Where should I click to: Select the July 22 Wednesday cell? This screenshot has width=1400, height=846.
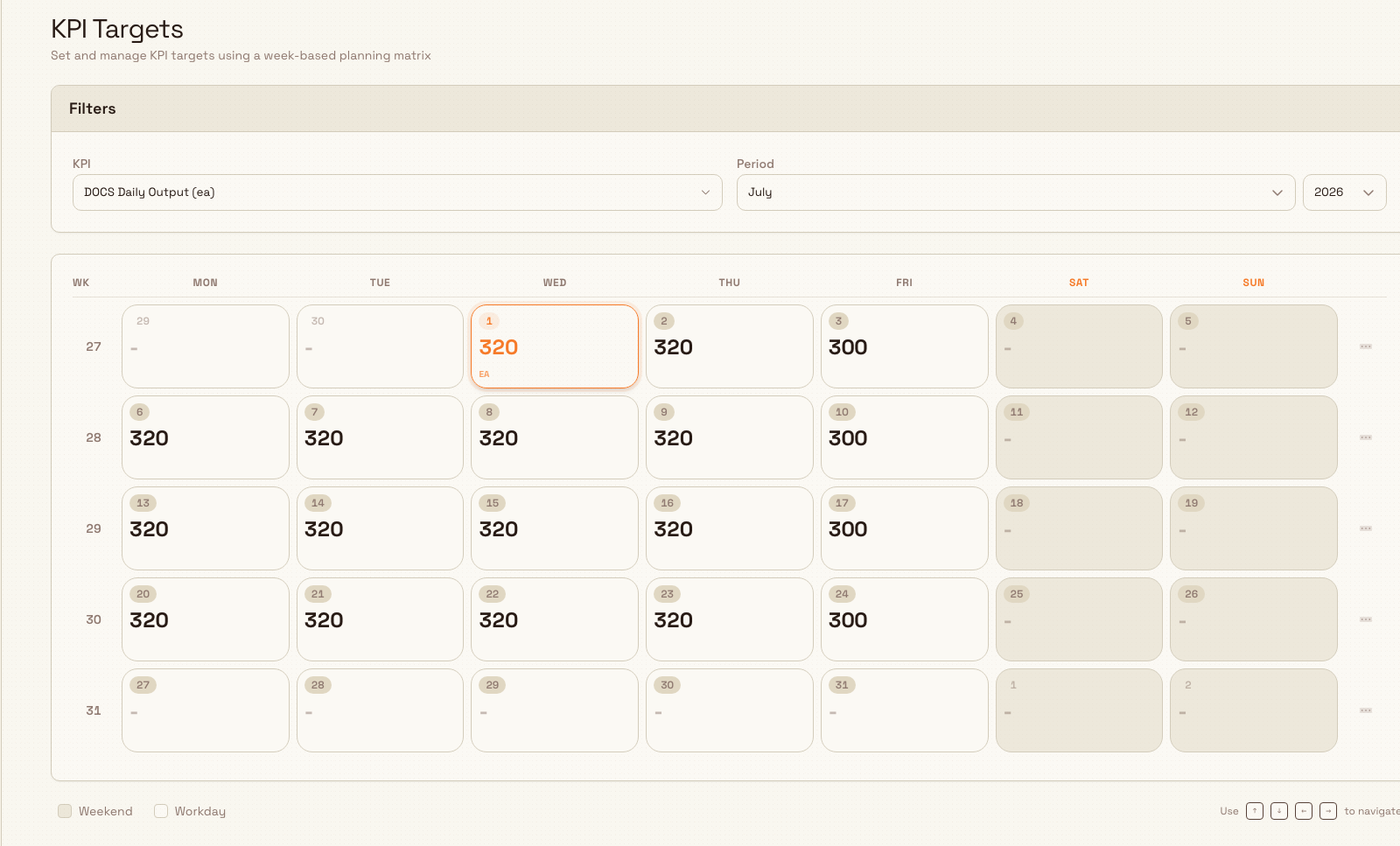point(555,619)
